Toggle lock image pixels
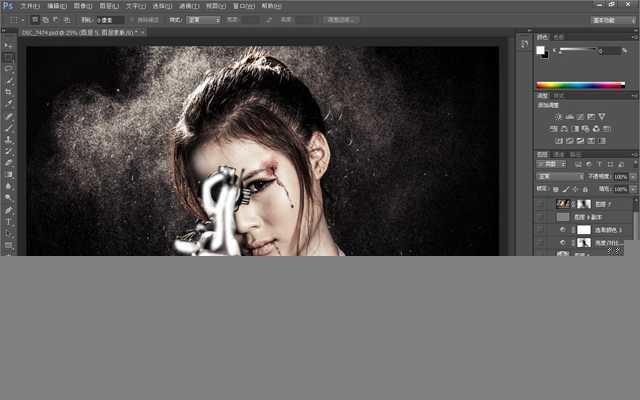 click(x=566, y=189)
